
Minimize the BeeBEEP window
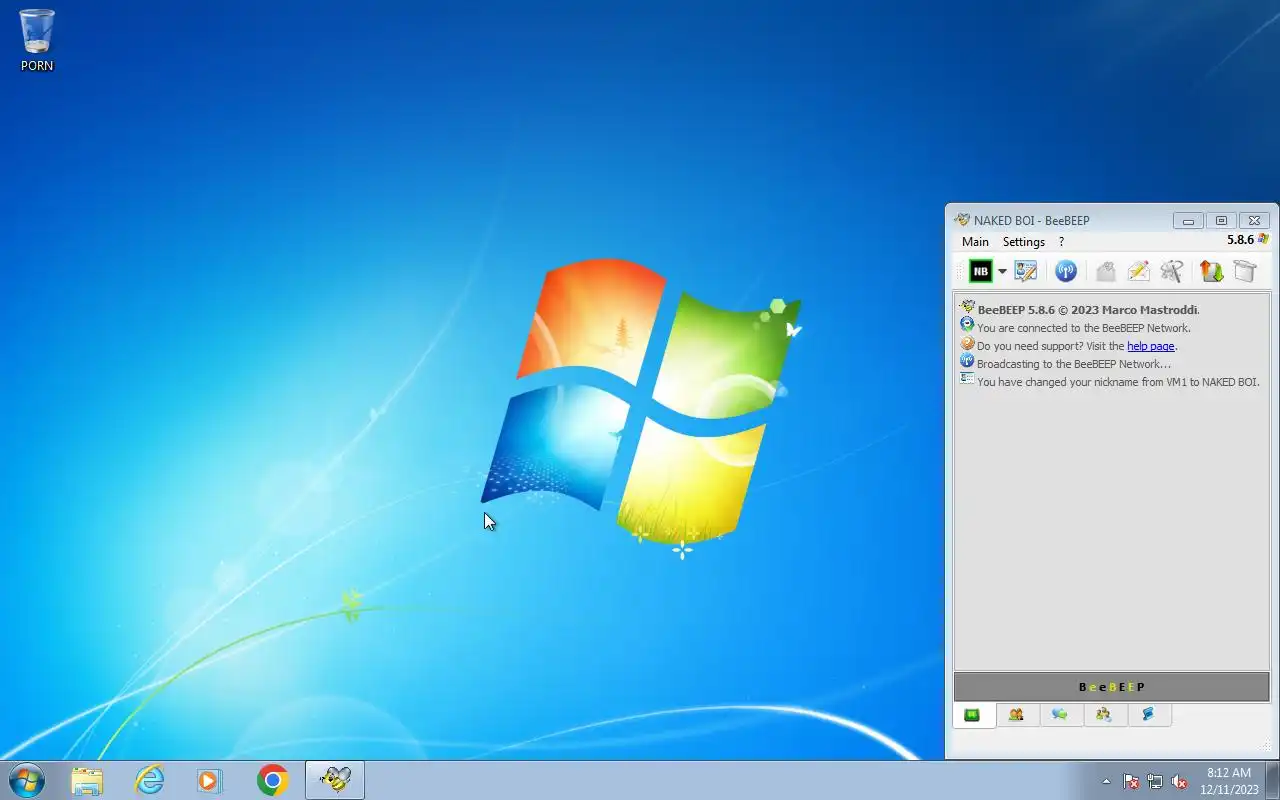click(1188, 220)
